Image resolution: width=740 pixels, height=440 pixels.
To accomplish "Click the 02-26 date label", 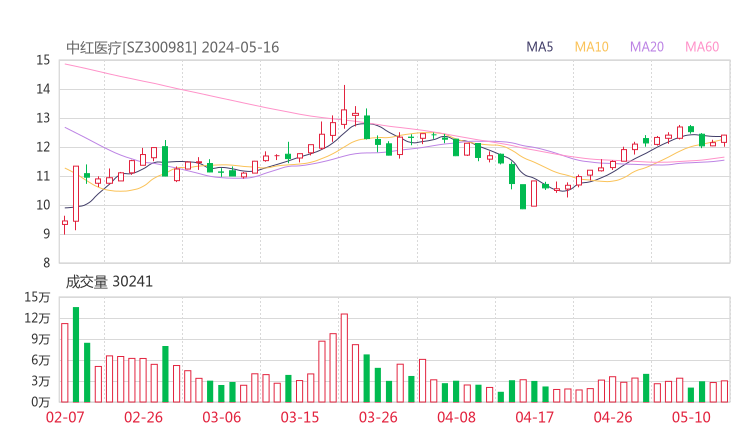I will pyautogui.click(x=143, y=417).
